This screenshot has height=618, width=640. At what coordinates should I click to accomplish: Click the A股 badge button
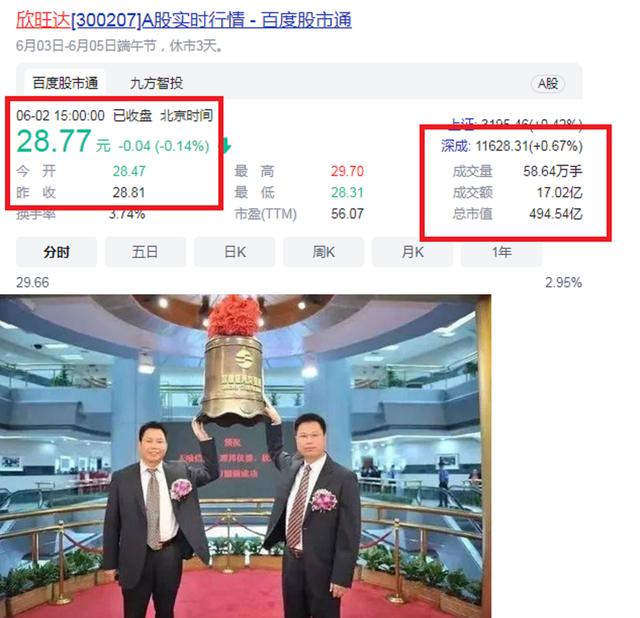pos(548,84)
